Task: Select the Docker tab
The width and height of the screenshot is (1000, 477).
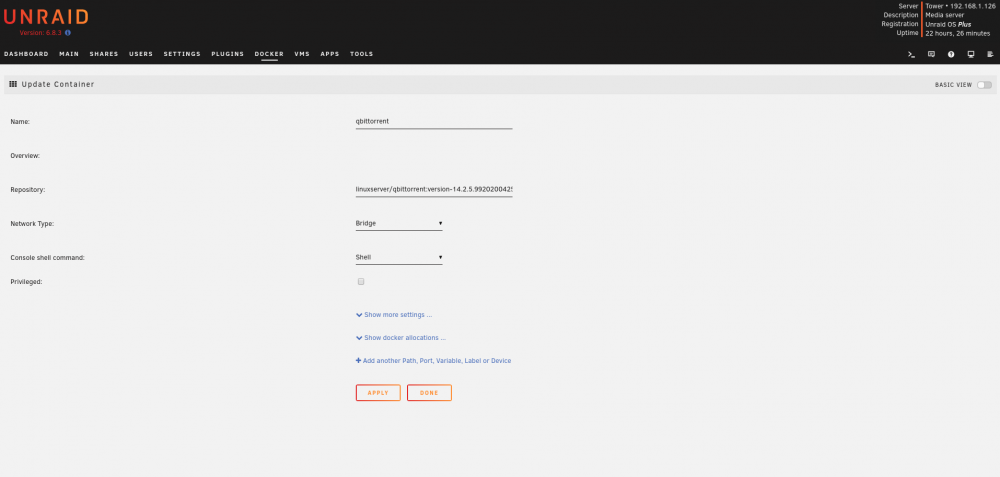Action: point(269,54)
